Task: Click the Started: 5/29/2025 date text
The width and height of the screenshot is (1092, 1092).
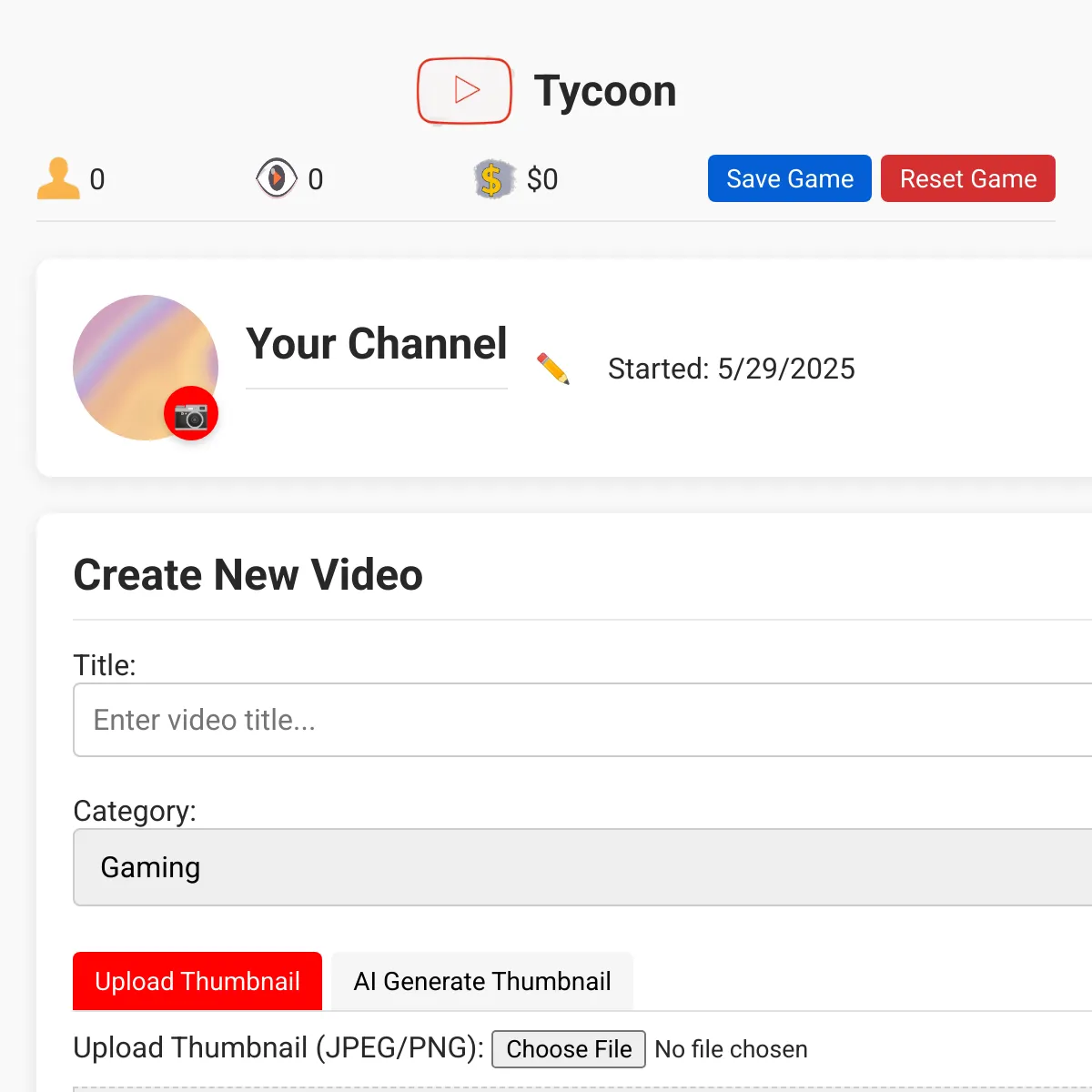Action: [732, 369]
